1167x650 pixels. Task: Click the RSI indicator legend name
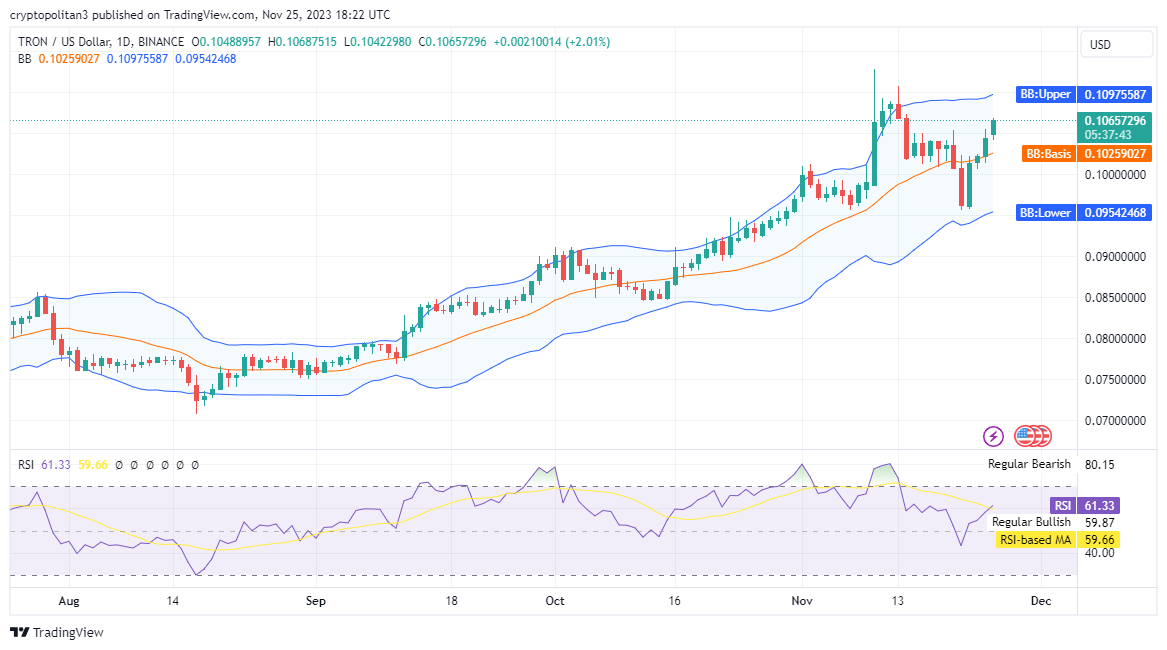point(27,465)
